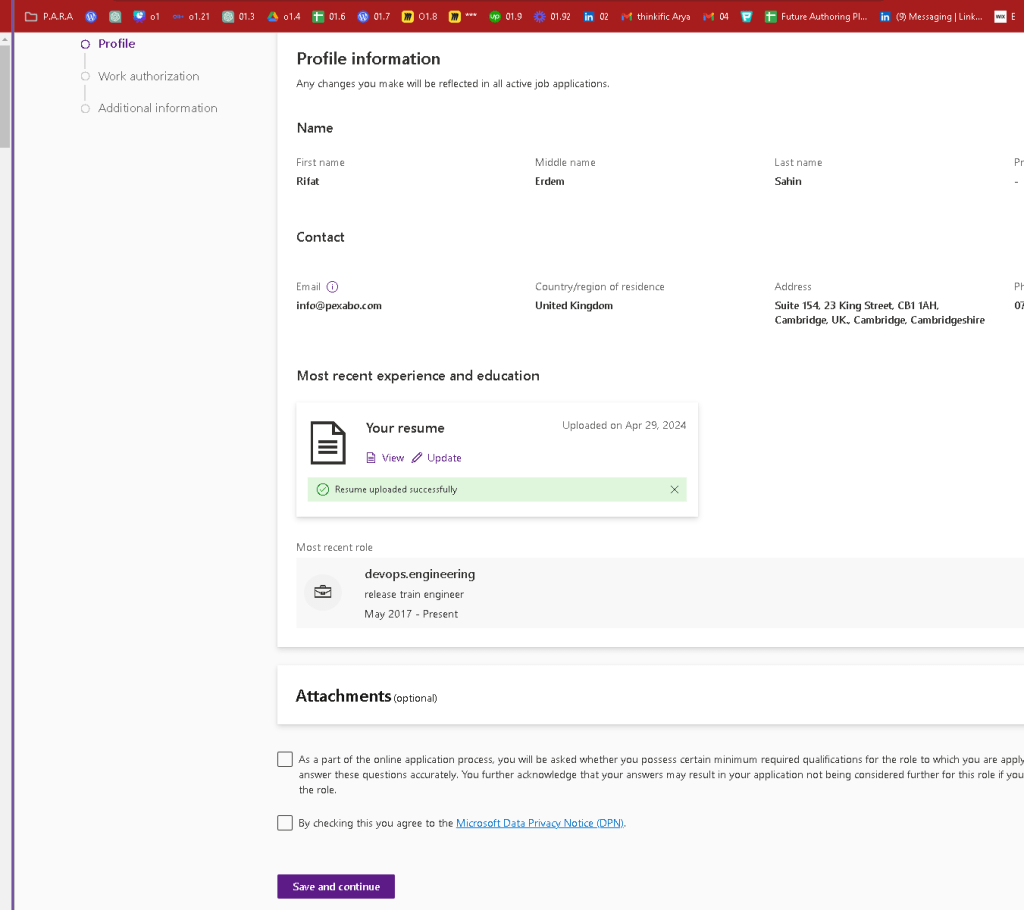The height and width of the screenshot is (910, 1024).
Task: Click the 'United Kingdom' country value
Action: (574, 306)
